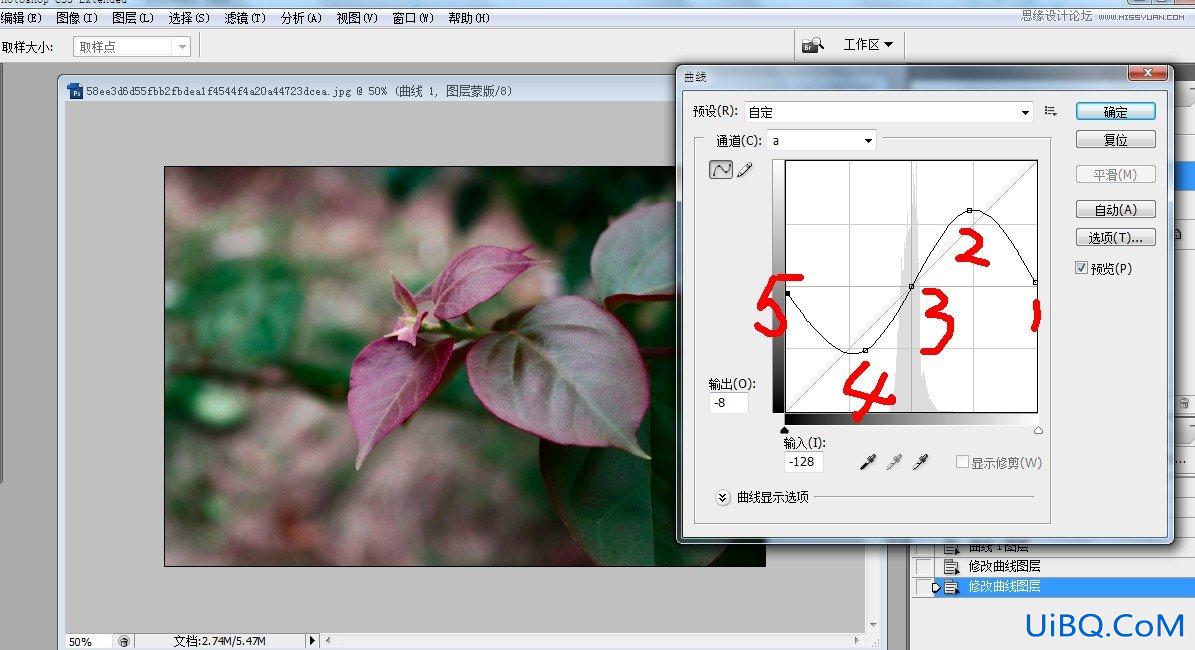Image resolution: width=1195 pixels, height=650 pixels.
Task: Expand 曲线显示选项 curve display options
Action: pyautogui.click(x=723, y=498)
